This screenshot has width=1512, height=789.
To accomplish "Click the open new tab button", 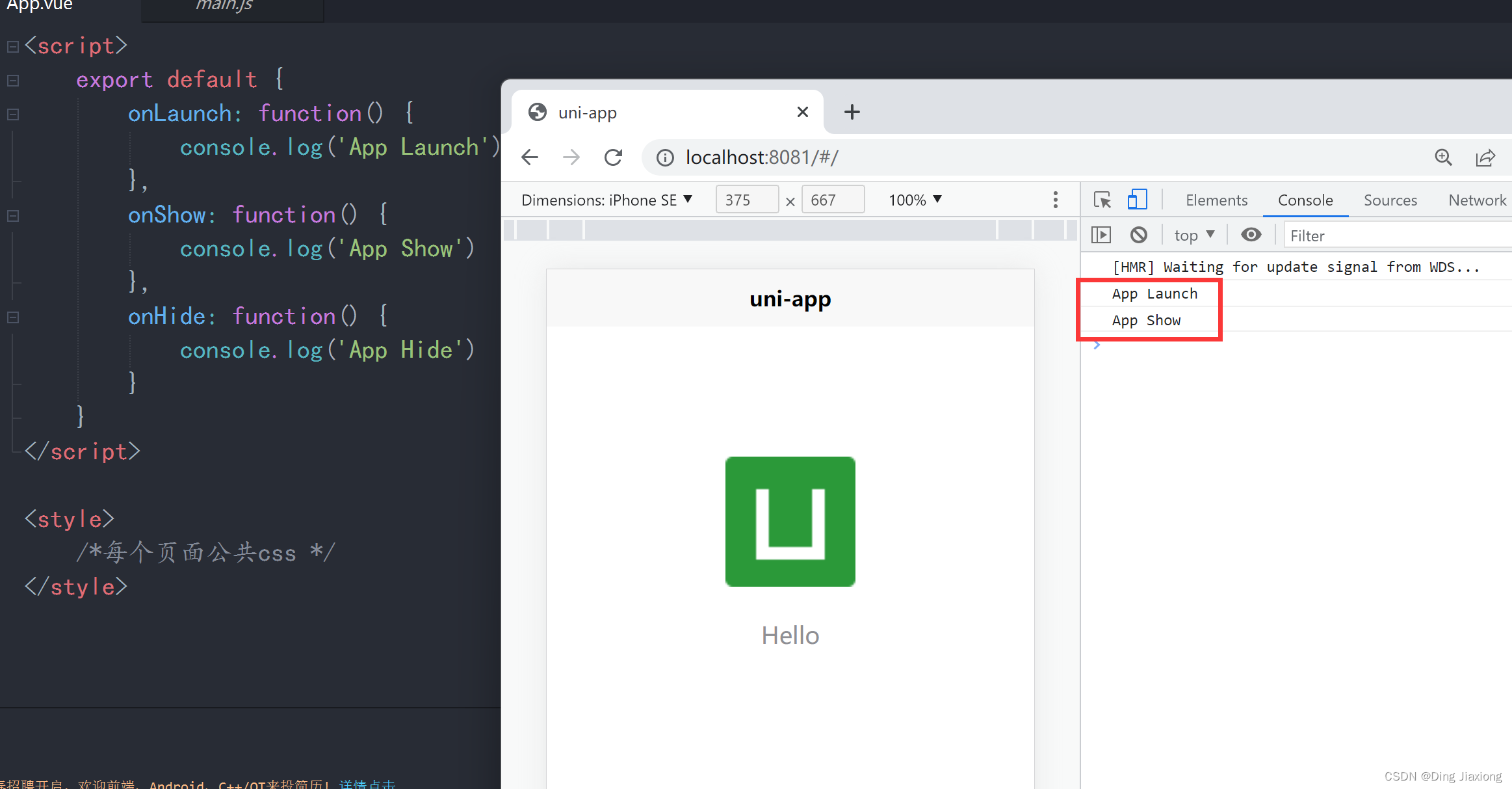I will (x=852, y=112).
